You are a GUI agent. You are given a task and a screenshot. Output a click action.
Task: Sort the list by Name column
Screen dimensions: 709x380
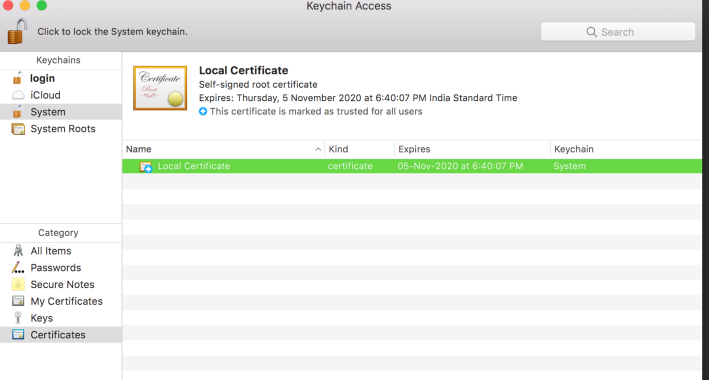(223, 149)
